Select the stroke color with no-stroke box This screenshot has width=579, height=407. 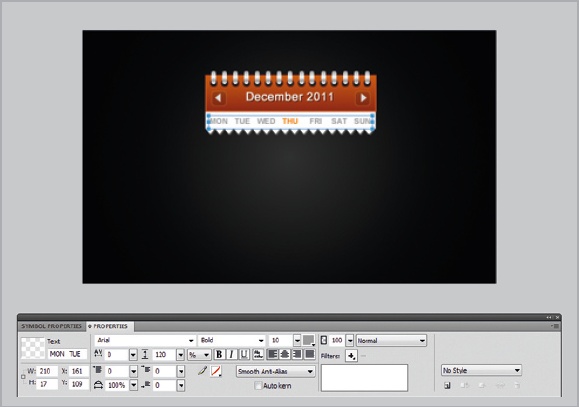click(x=216, y=371)
